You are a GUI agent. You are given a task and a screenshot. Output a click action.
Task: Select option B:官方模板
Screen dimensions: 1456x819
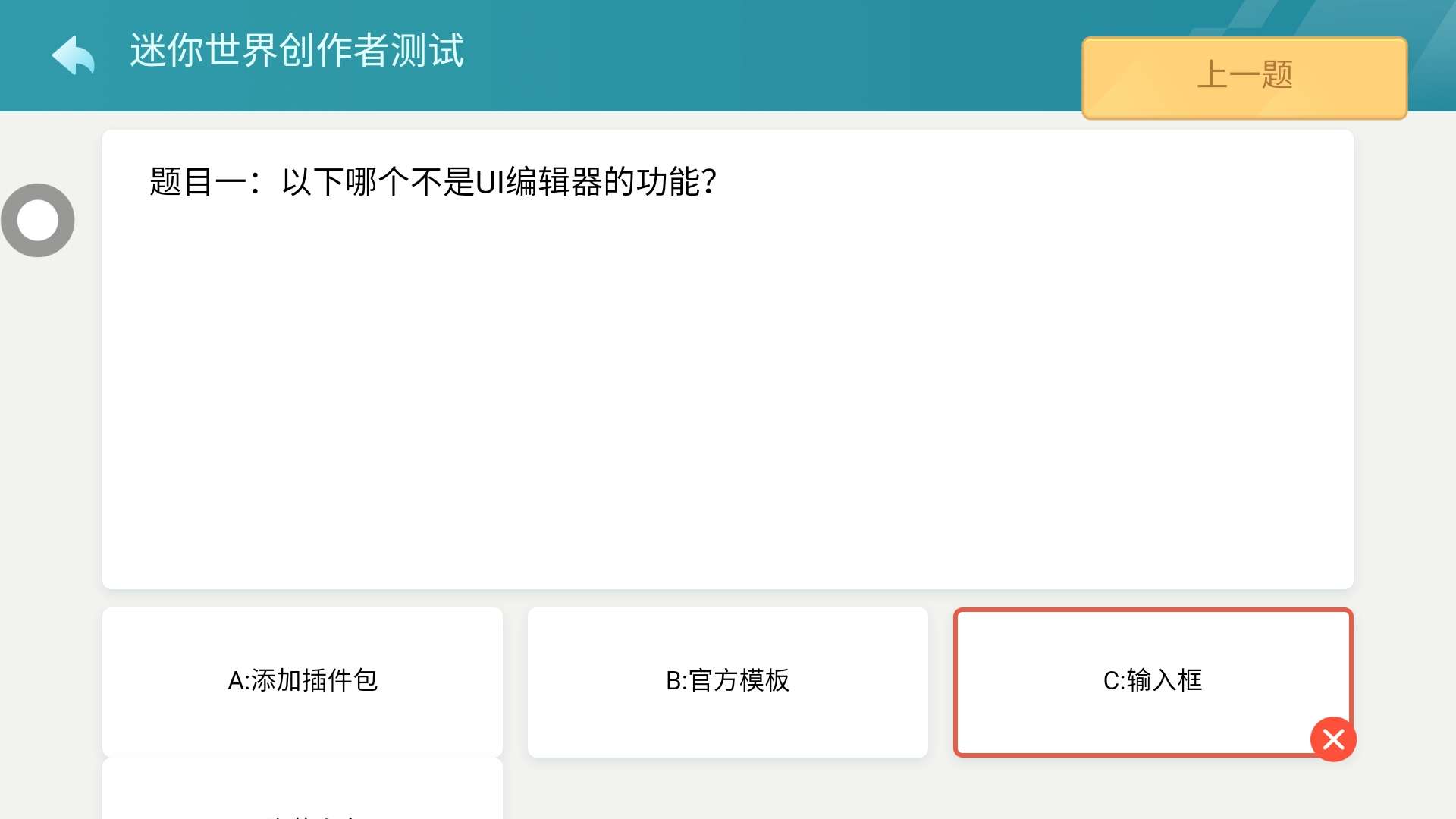coord(727,681)
